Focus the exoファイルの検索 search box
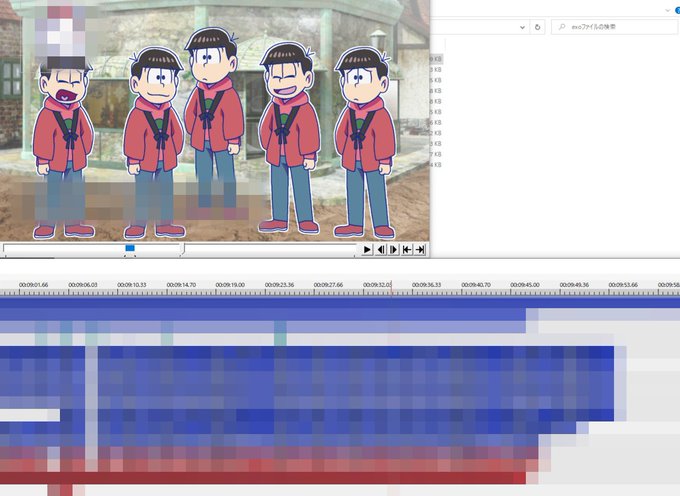 [x=614, y=27]
